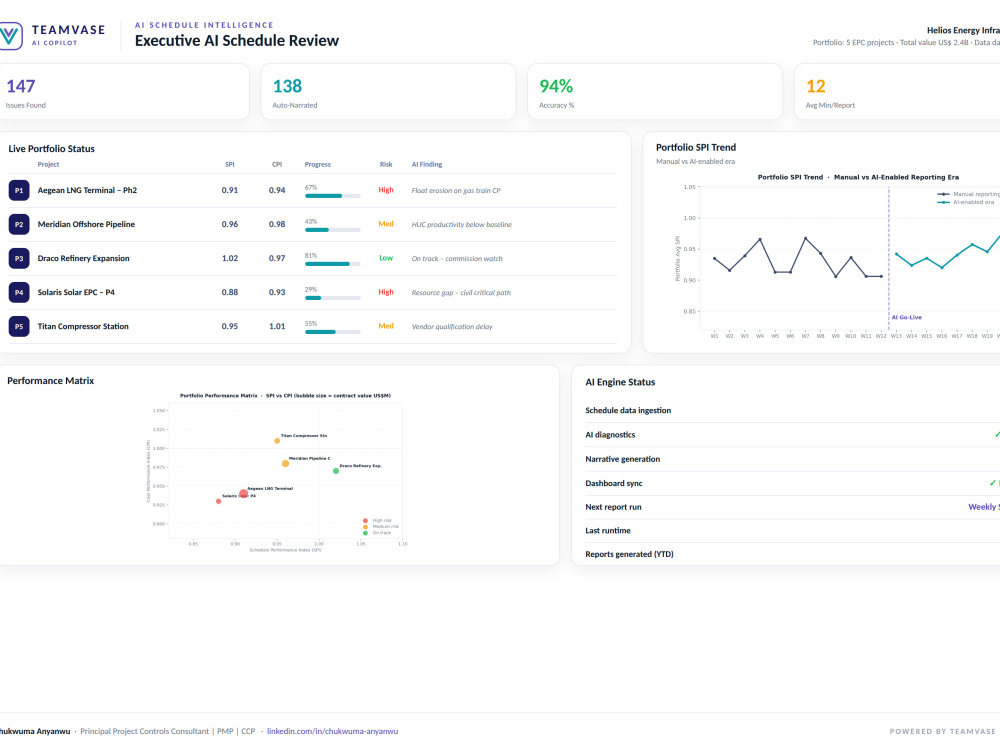Click the Project column header

tap(48, 165)
